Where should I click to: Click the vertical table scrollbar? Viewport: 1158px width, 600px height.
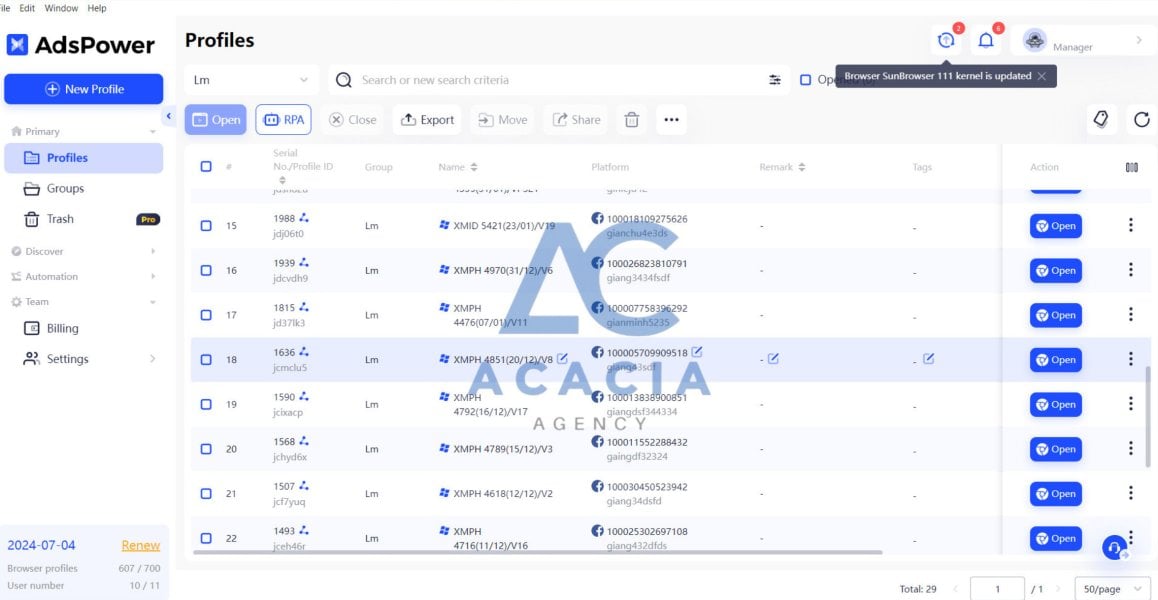coord(1147,417)
